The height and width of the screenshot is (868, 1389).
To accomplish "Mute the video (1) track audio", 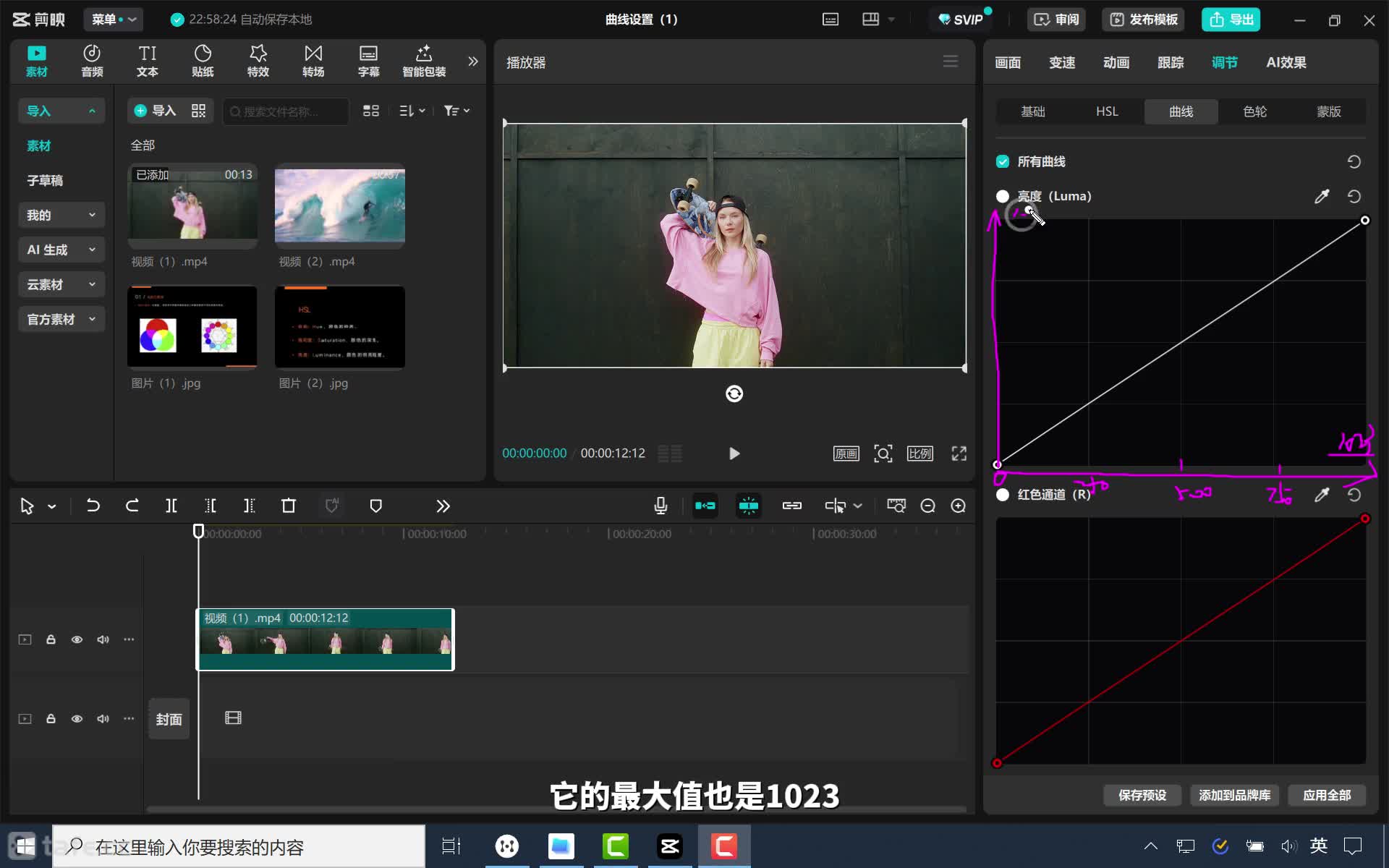I will [103, 639].
